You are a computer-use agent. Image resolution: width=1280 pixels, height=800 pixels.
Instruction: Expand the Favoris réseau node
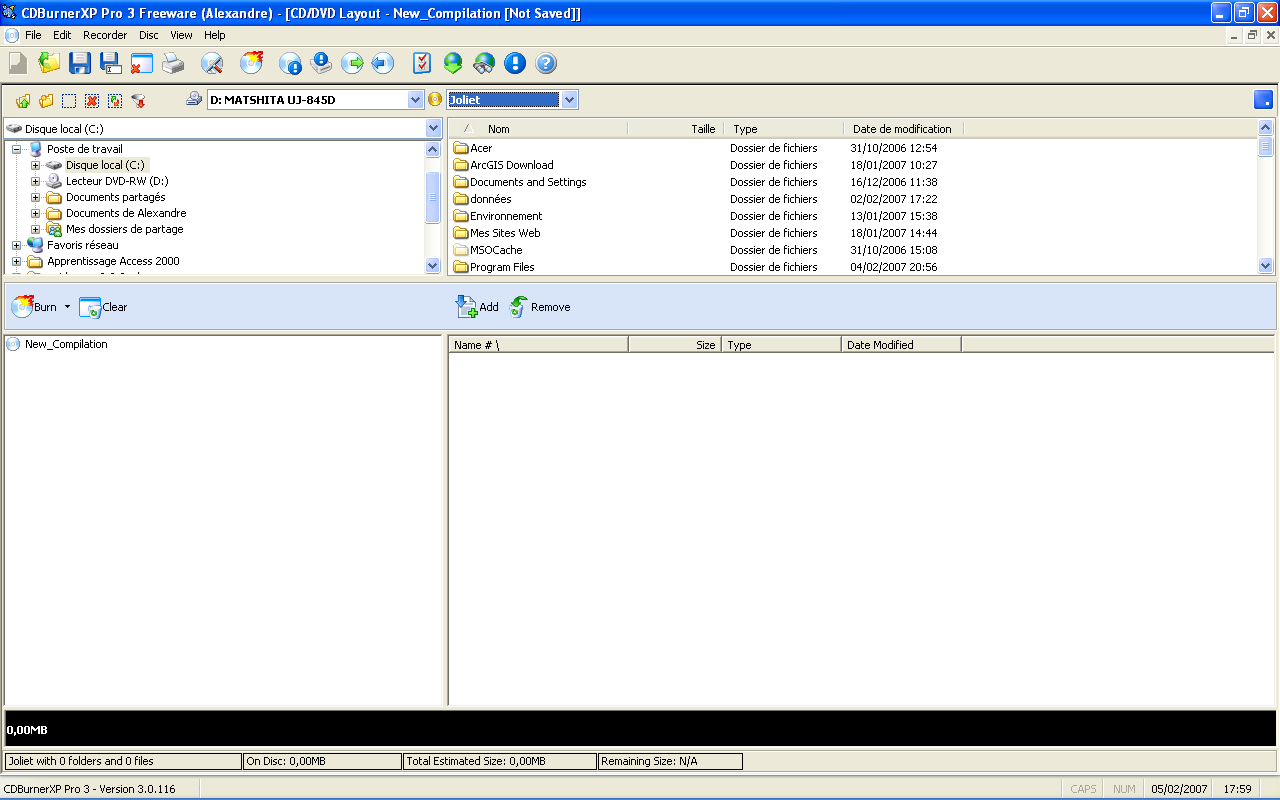click(x=16, y=245)
